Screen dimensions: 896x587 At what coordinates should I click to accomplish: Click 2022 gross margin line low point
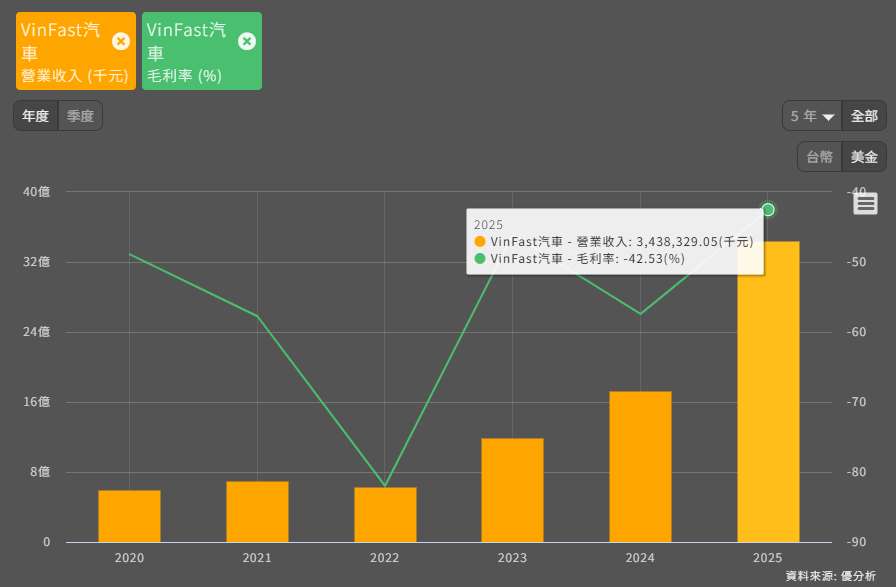tap(385, 487)
